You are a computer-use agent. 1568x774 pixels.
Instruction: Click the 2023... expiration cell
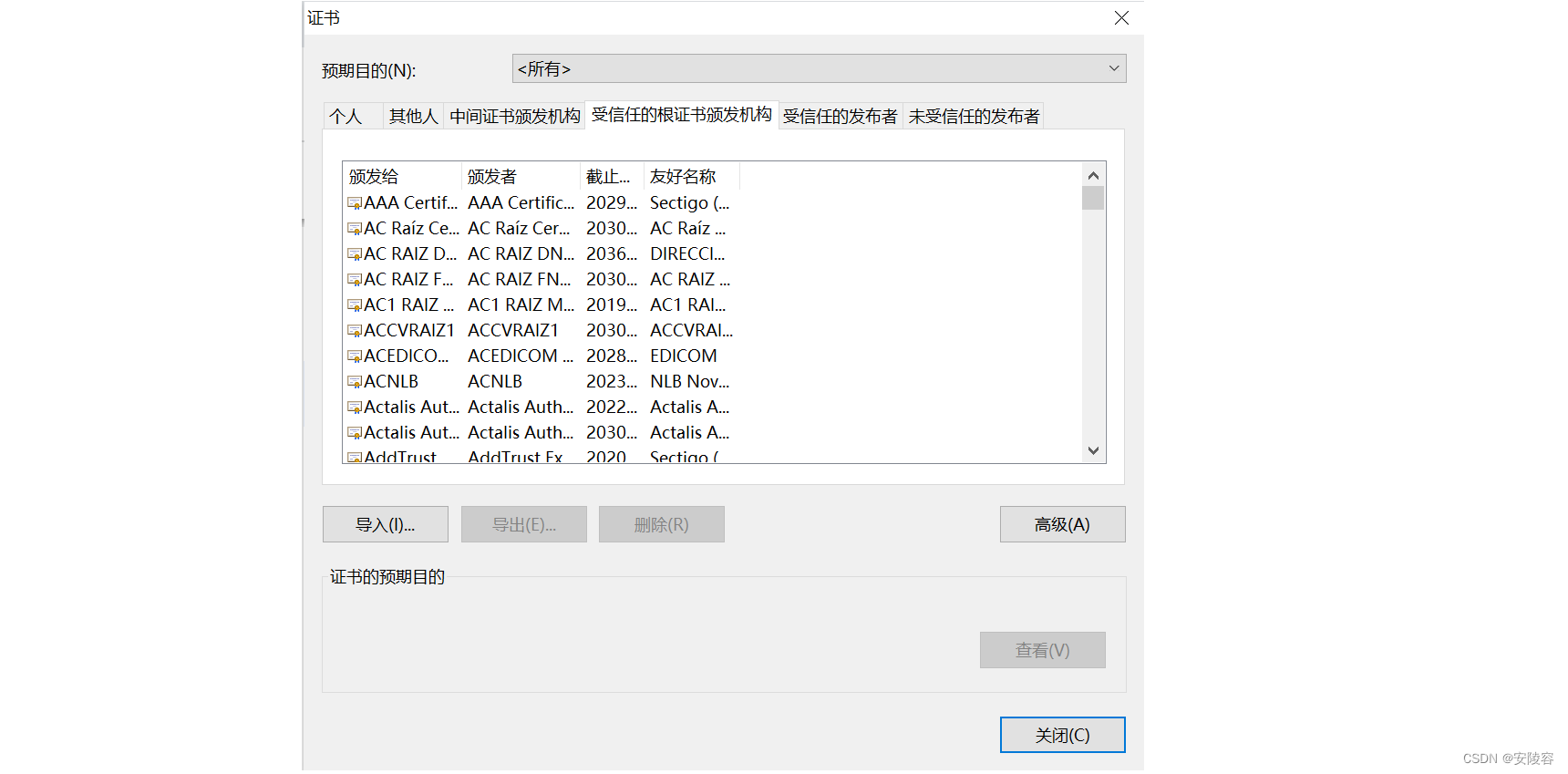click(612, 381)
